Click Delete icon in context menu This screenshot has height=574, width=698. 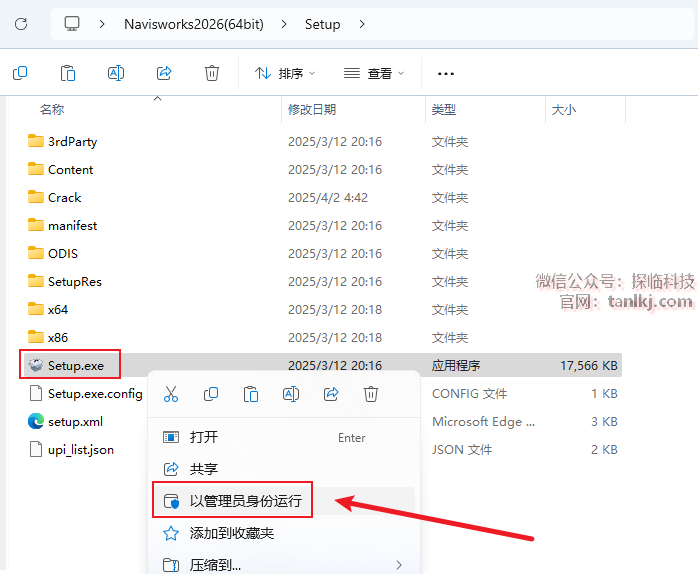pyautogui.click(x=371, y=394)
